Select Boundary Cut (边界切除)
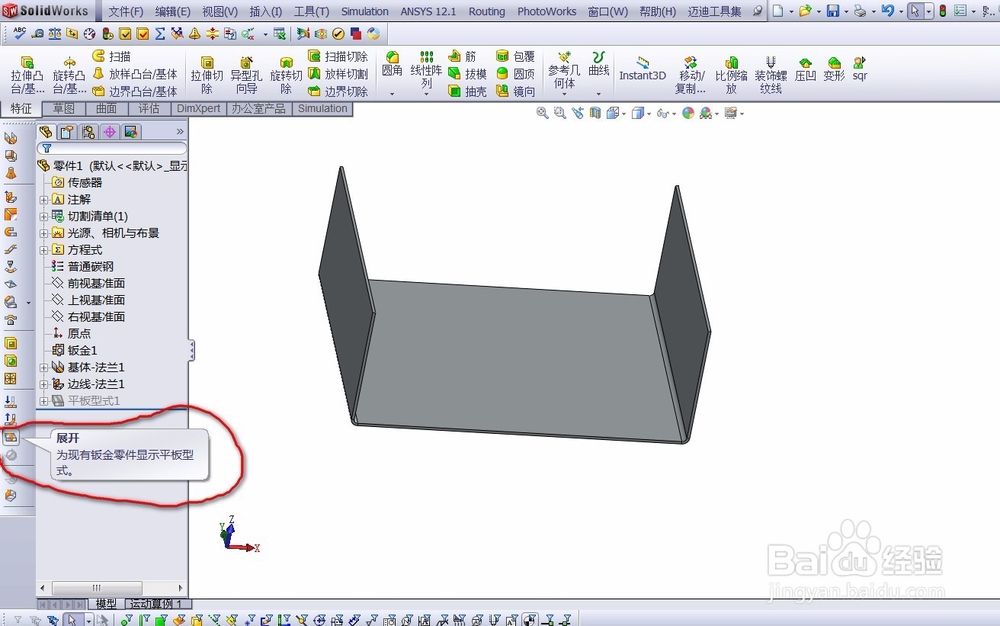 click(x=337, y=91)
